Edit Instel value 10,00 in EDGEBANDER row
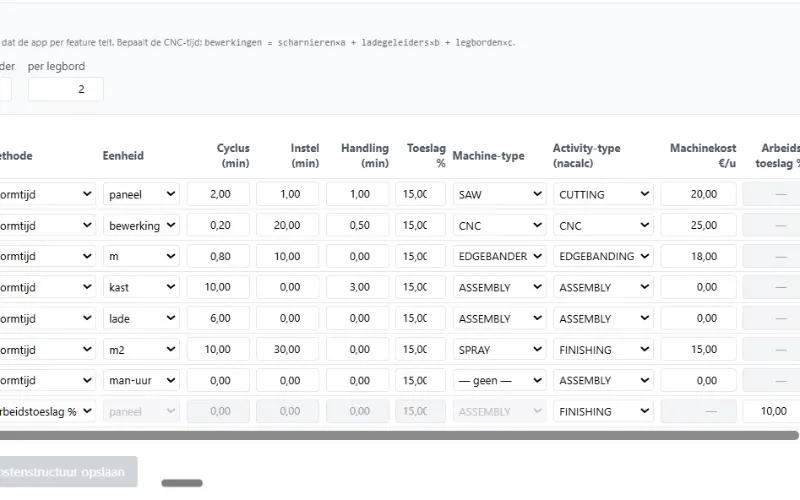Image resolution: width=800 pixels, height=500 pixels. [288, 256]
